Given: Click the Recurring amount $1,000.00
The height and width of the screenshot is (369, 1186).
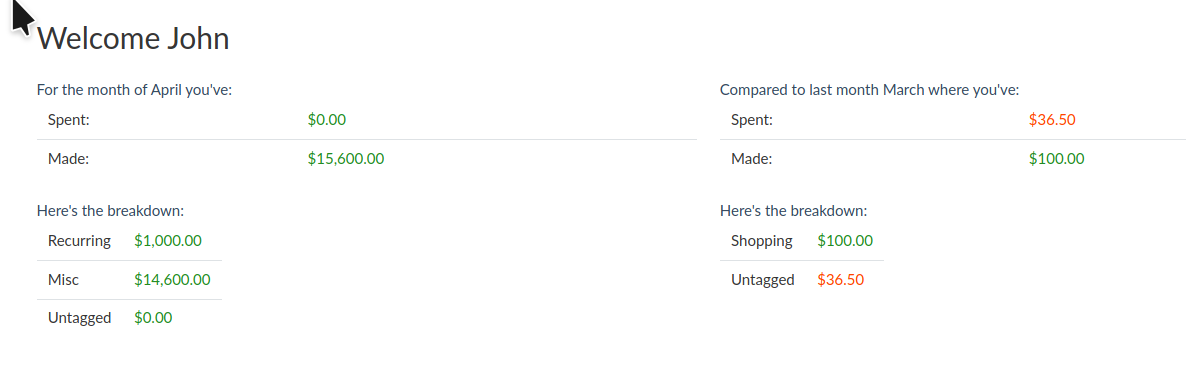Looking at the screenshot, I should tap(168, 241).
